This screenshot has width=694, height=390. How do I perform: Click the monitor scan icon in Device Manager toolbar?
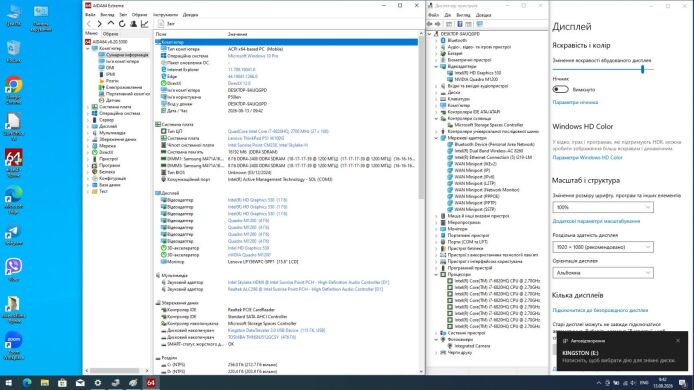tap(479, 24)
